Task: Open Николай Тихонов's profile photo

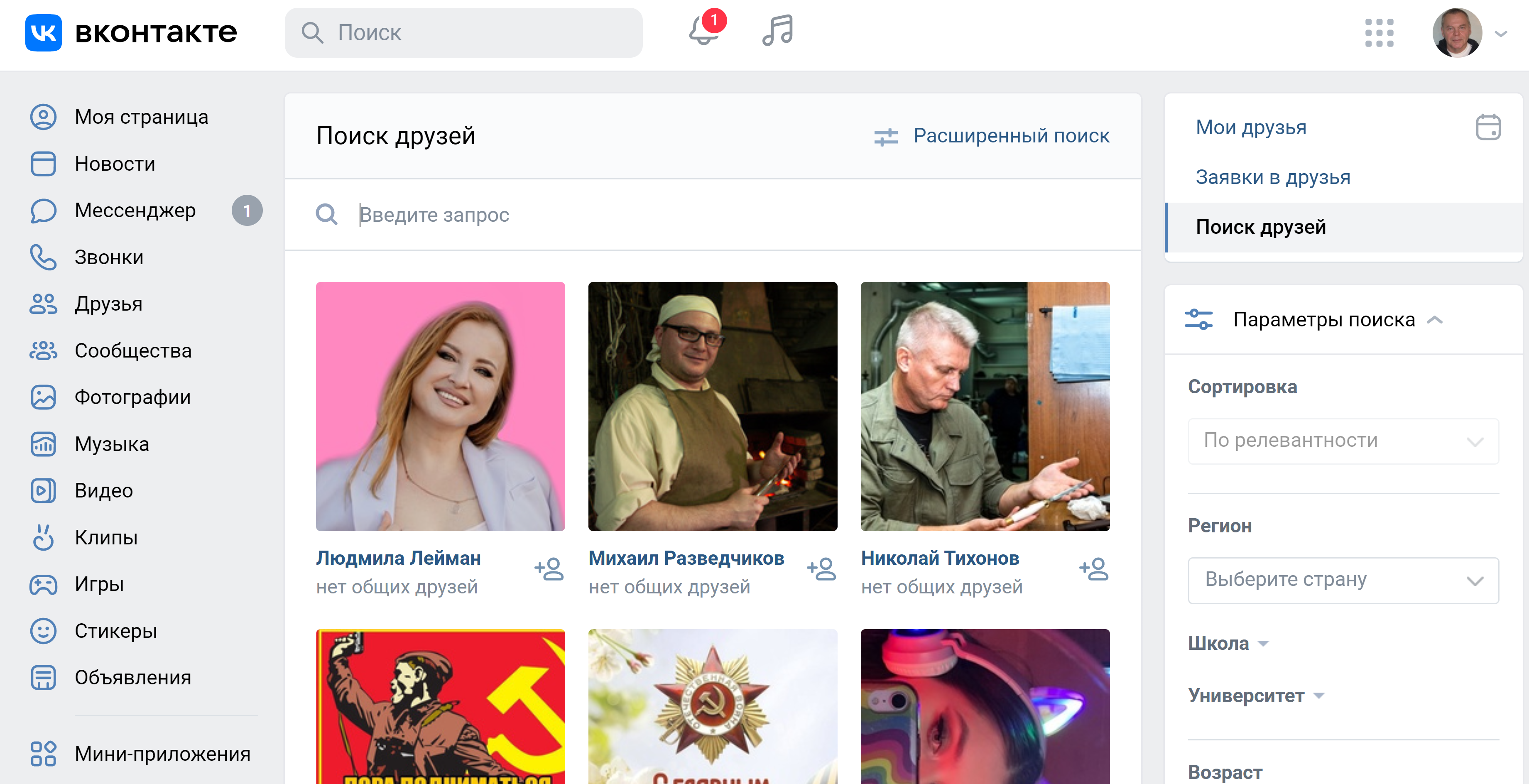Action: (985, 407)
